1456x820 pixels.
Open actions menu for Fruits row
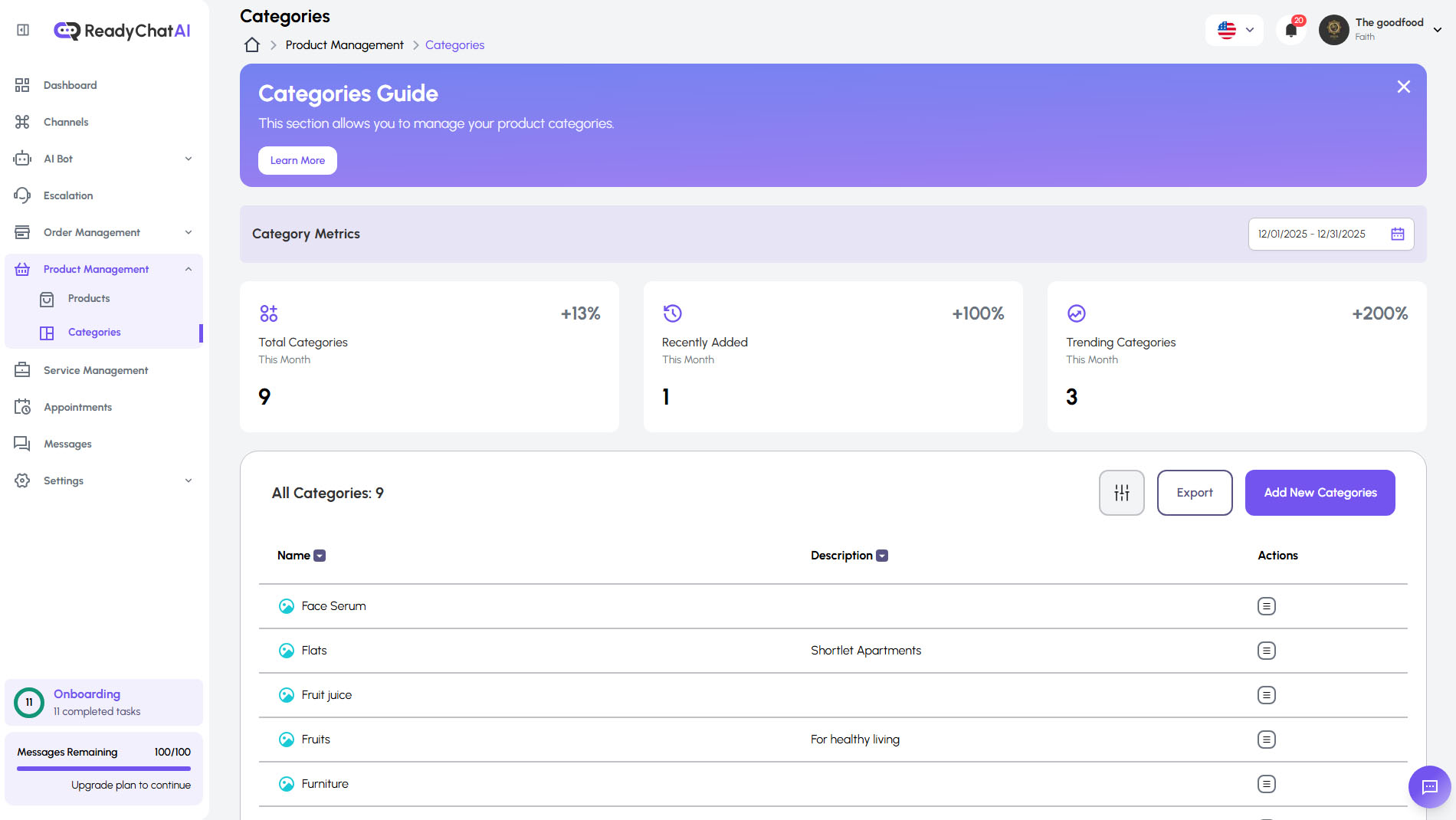pos(1266,740)
